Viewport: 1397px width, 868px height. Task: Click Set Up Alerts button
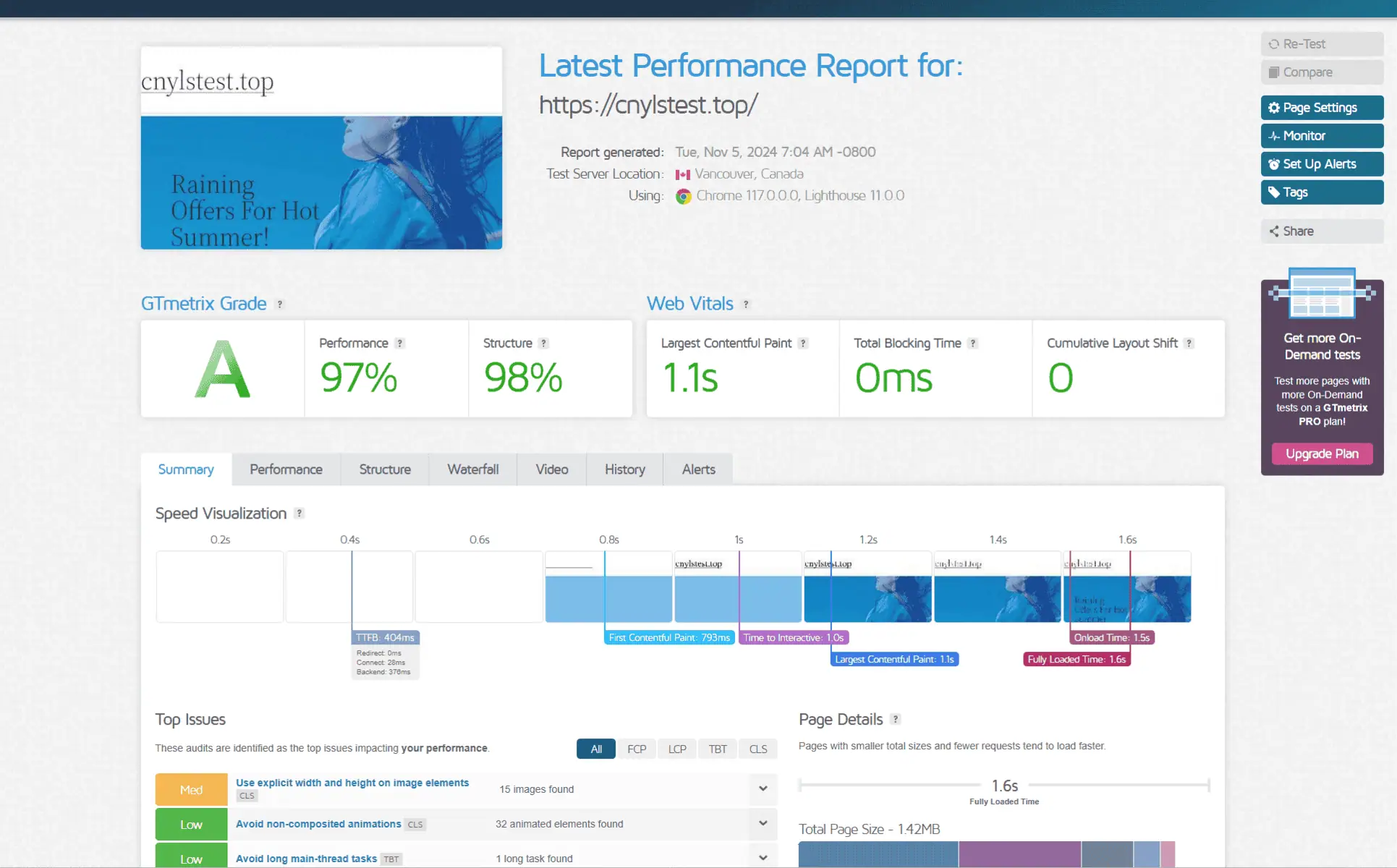[x=1322, y=164]
